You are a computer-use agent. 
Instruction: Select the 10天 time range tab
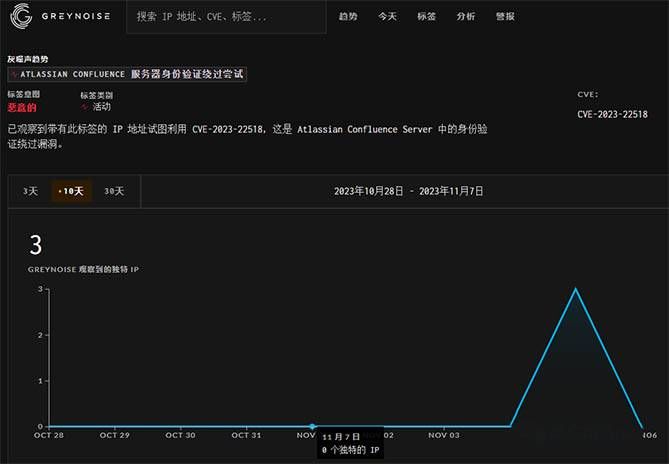pyautogui.click(x=71, y=191)
